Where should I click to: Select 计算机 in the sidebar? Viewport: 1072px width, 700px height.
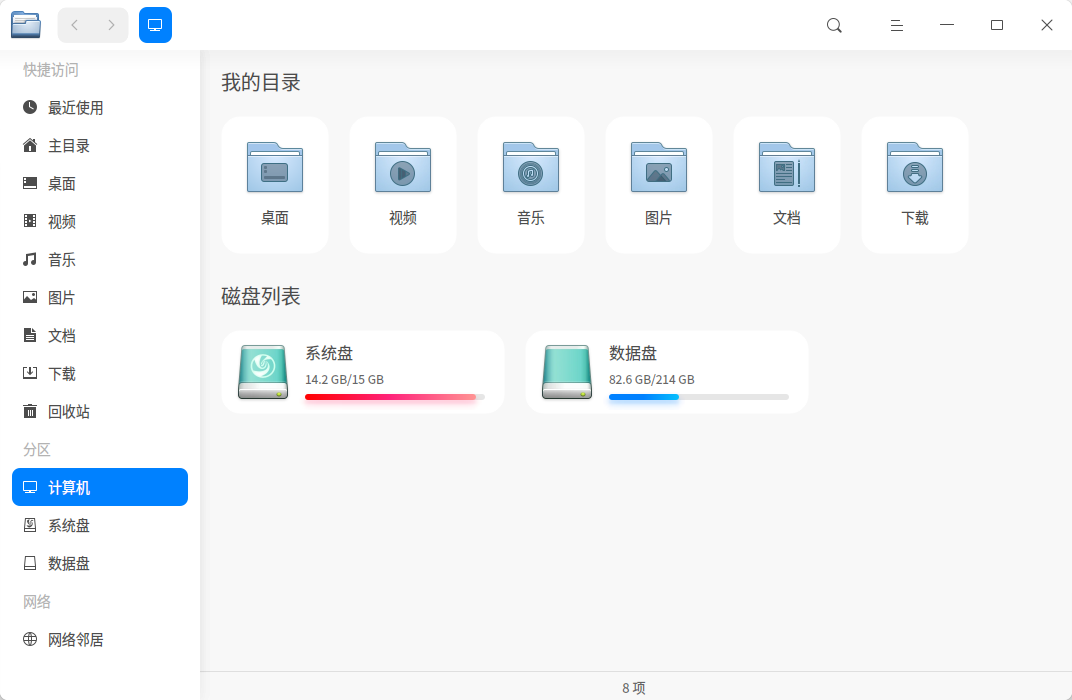100,487
